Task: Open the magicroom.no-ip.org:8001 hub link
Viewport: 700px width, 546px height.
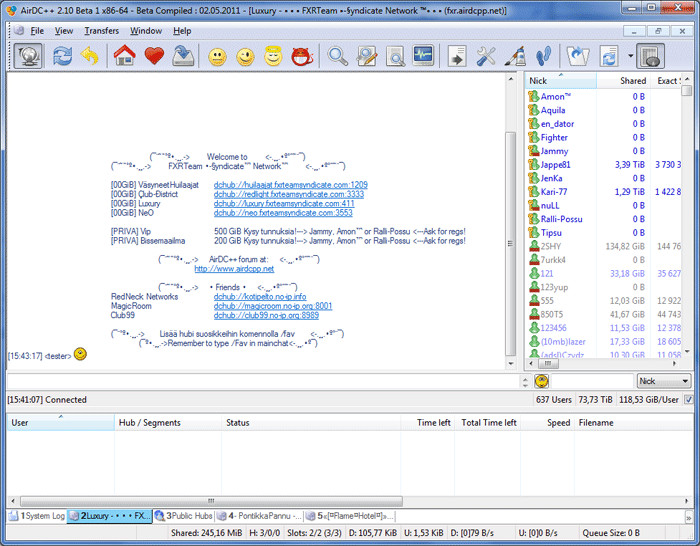Action: click(x=273, y=306)
